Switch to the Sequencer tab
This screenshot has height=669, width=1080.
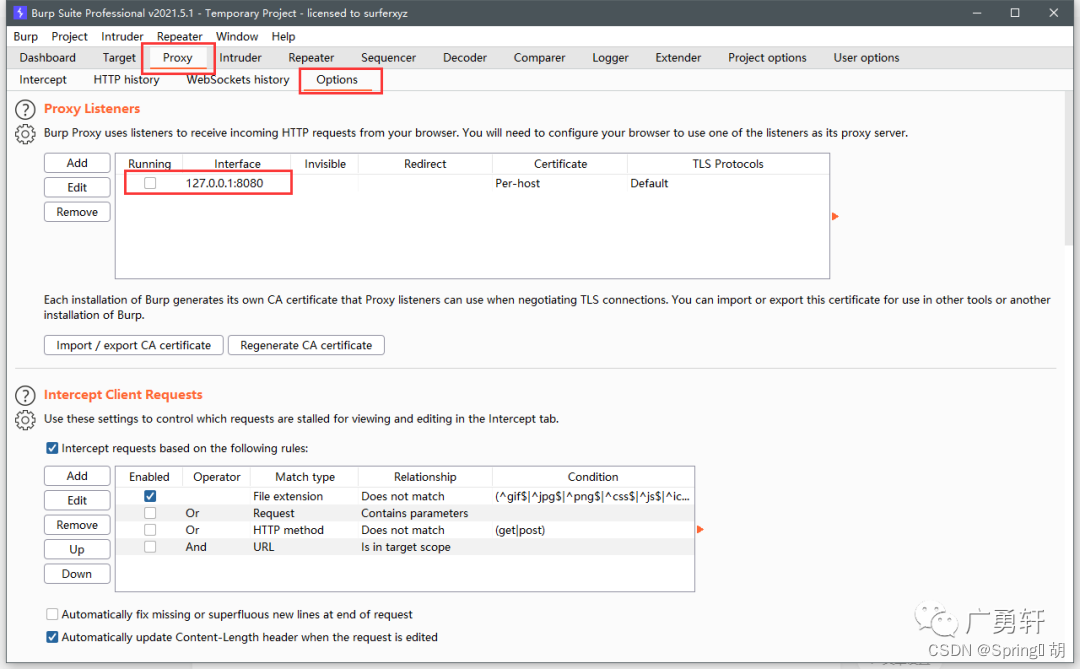[388, 58]
